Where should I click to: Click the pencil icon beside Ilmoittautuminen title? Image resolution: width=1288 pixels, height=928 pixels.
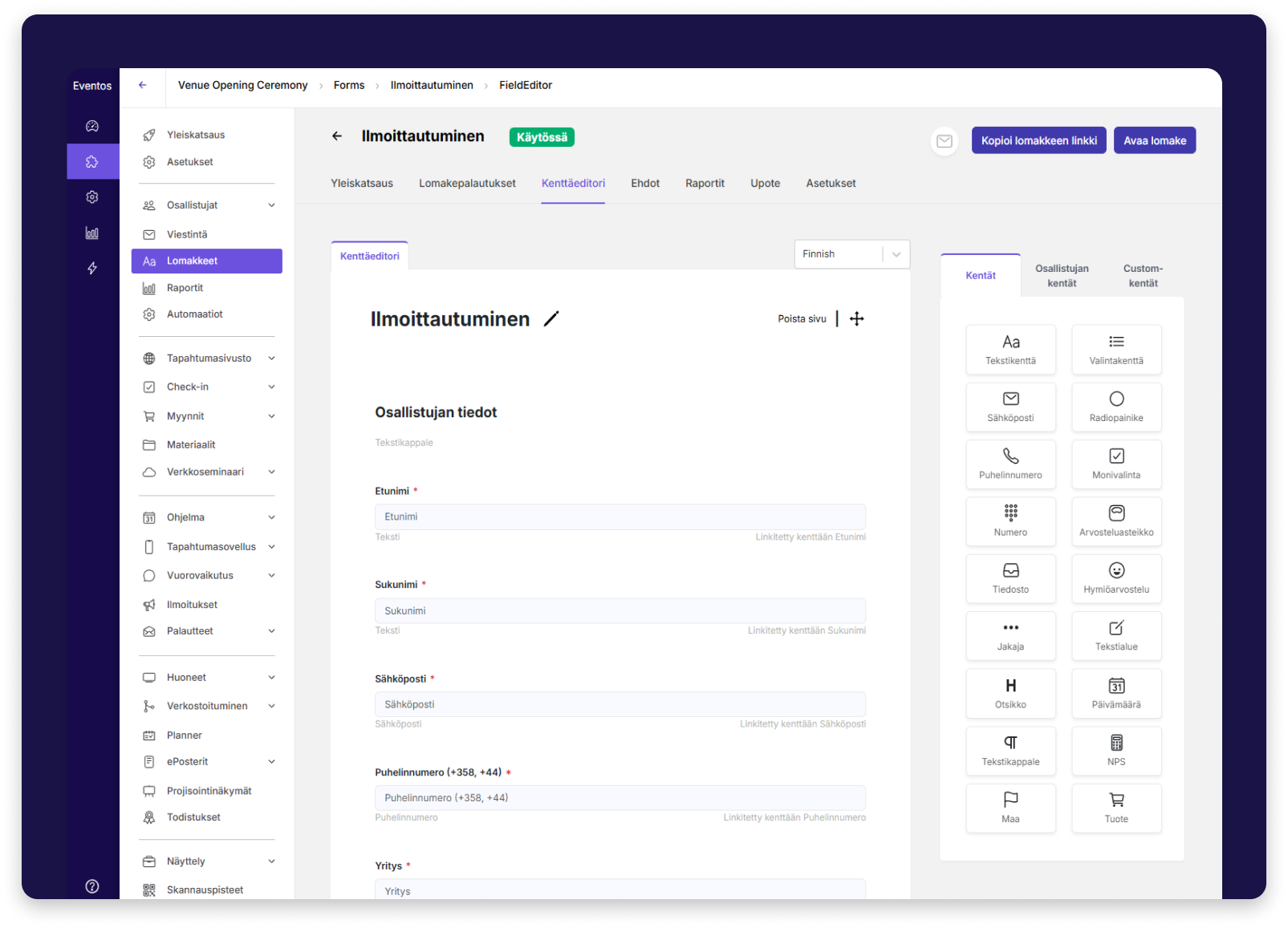tap(551, 319)
